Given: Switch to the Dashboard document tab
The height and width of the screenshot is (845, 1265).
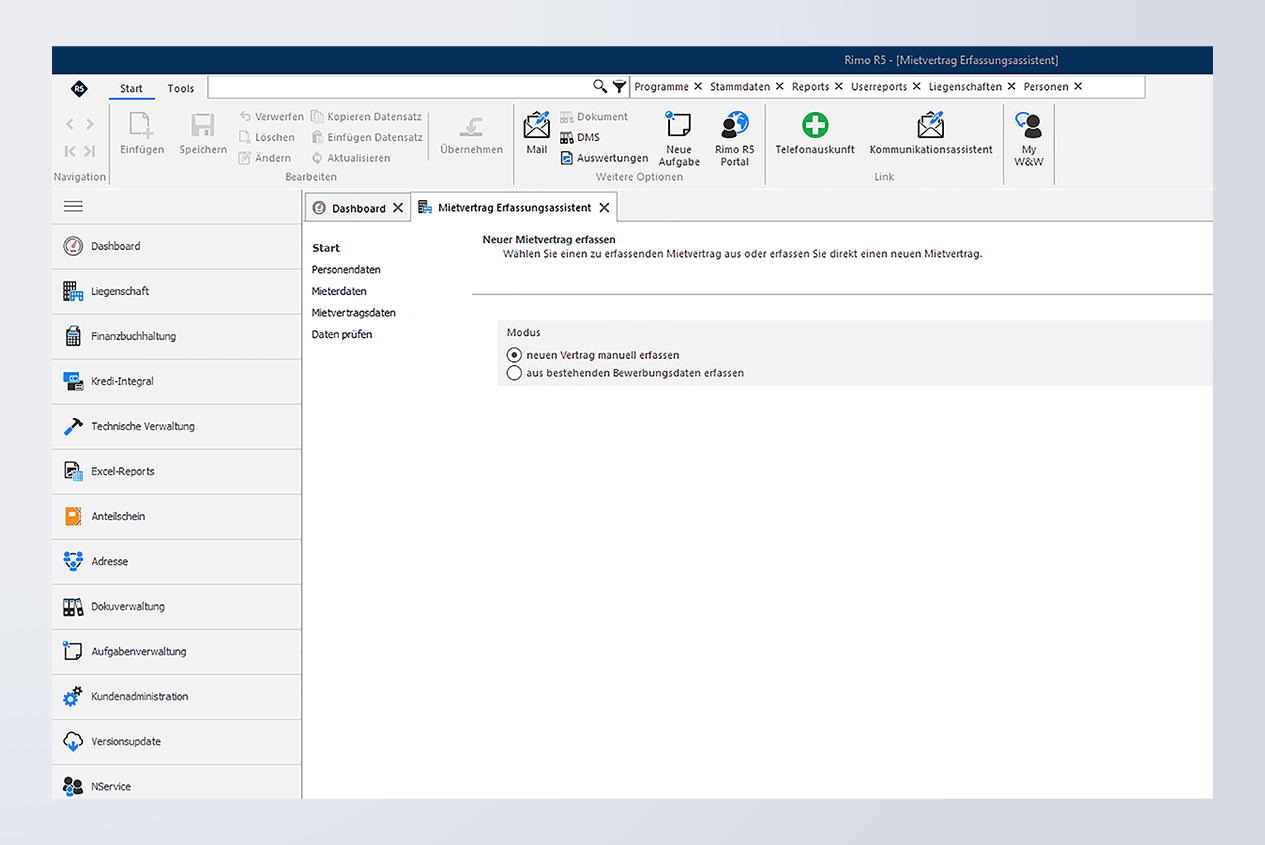Looking at the screenshot, I should coord(358,208).
